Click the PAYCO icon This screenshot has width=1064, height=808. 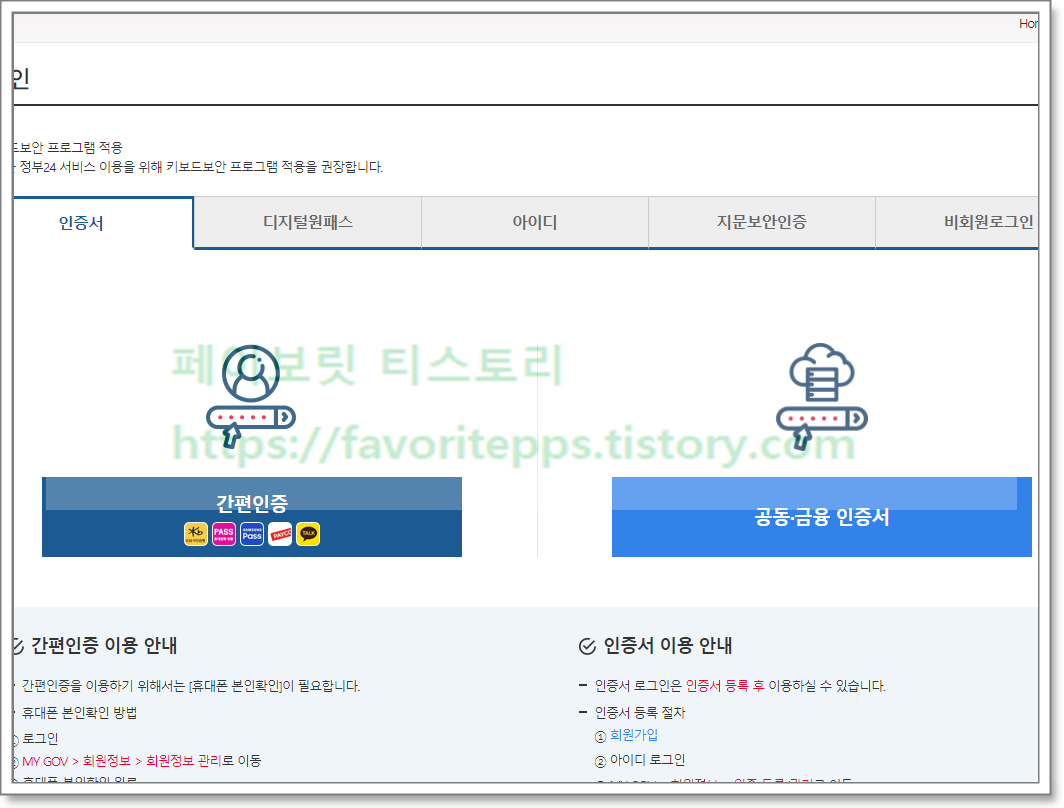[280, 534]
